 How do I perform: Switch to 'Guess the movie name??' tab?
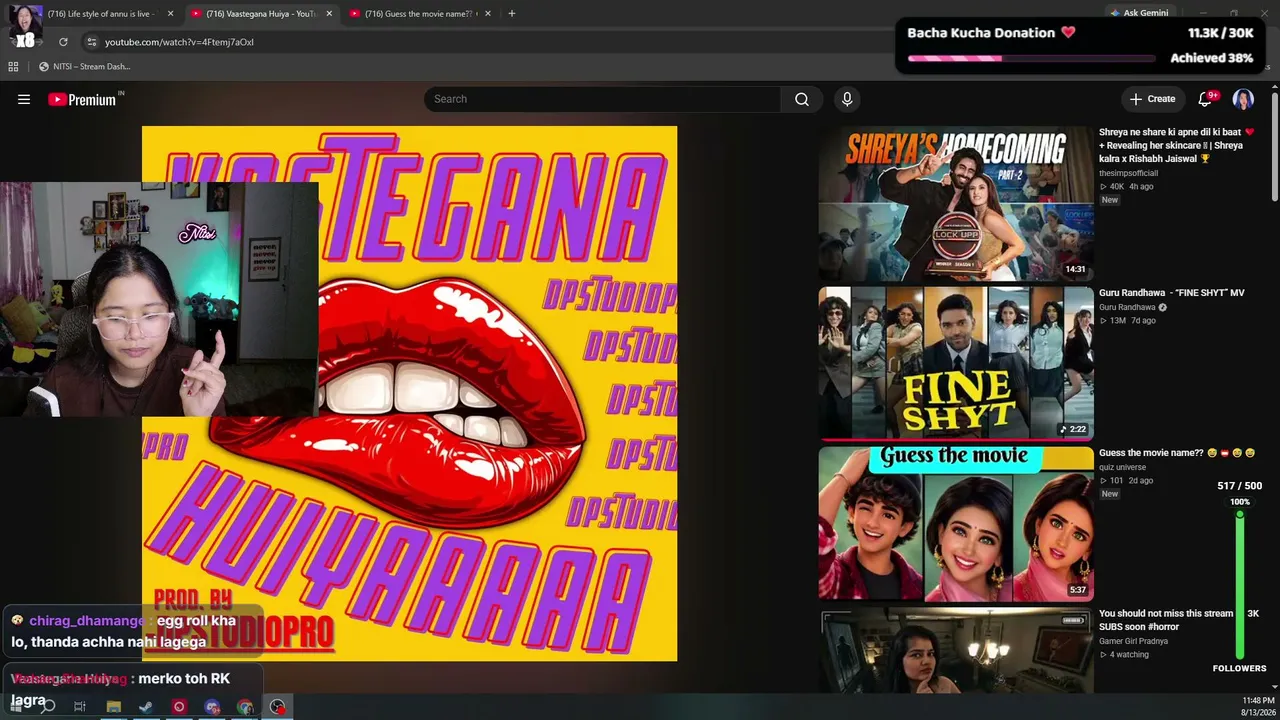[x=420, y=14]
